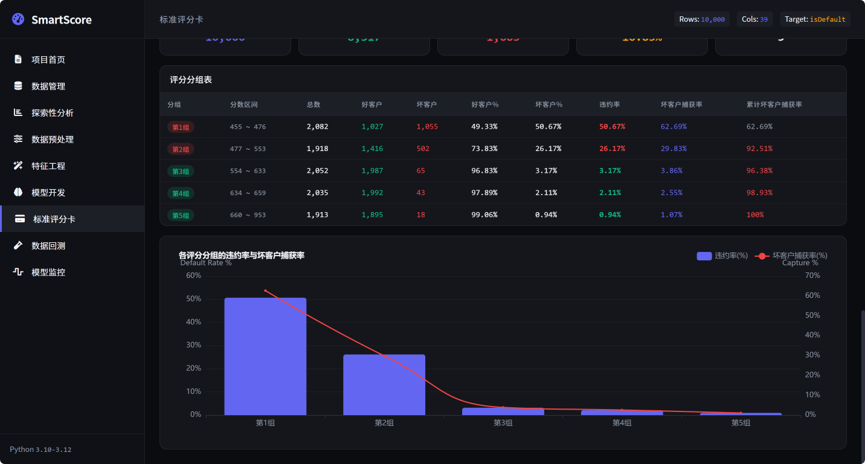Select 标准评分卡 menu item
This screenshot has height=464, width=865.
coord(72,218)
